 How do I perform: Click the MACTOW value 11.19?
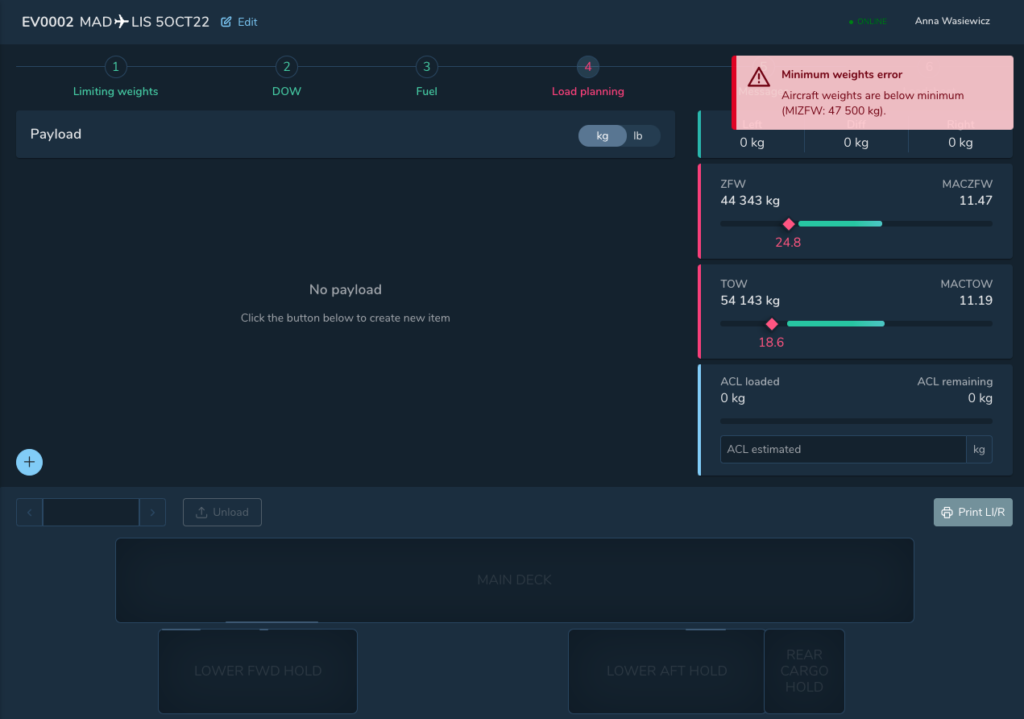coord(976,300)
